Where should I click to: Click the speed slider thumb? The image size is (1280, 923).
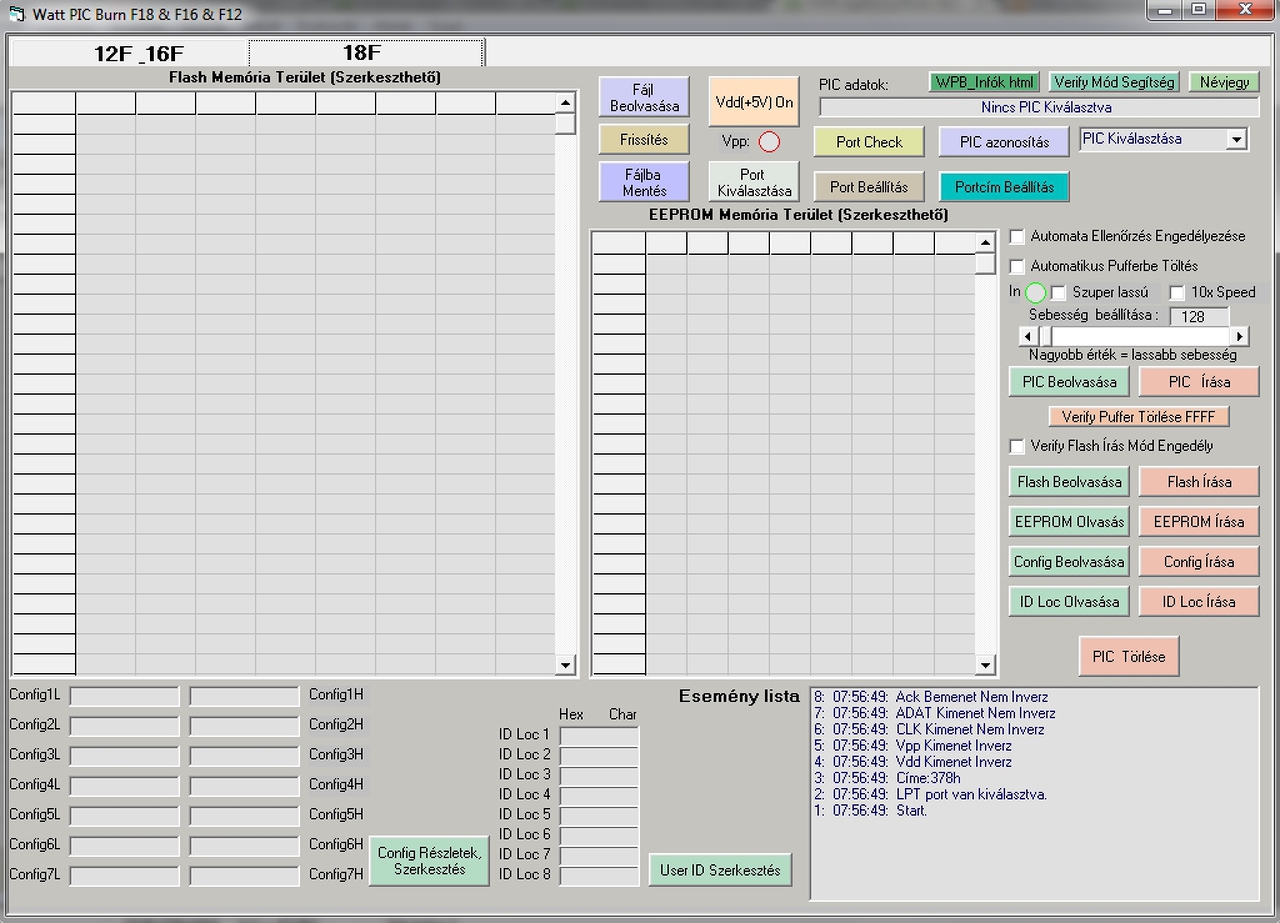click(x=1044, y=336)
